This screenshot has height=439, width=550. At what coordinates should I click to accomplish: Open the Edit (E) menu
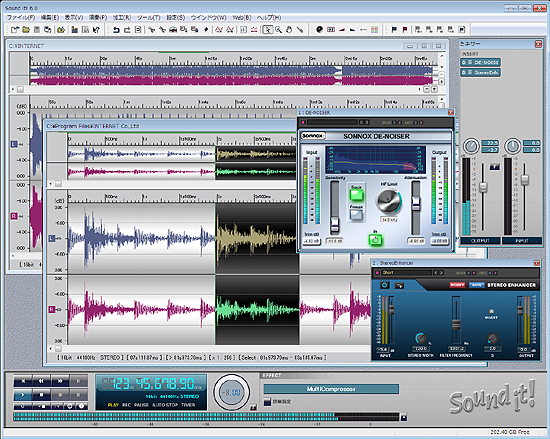tap(49, 18)
